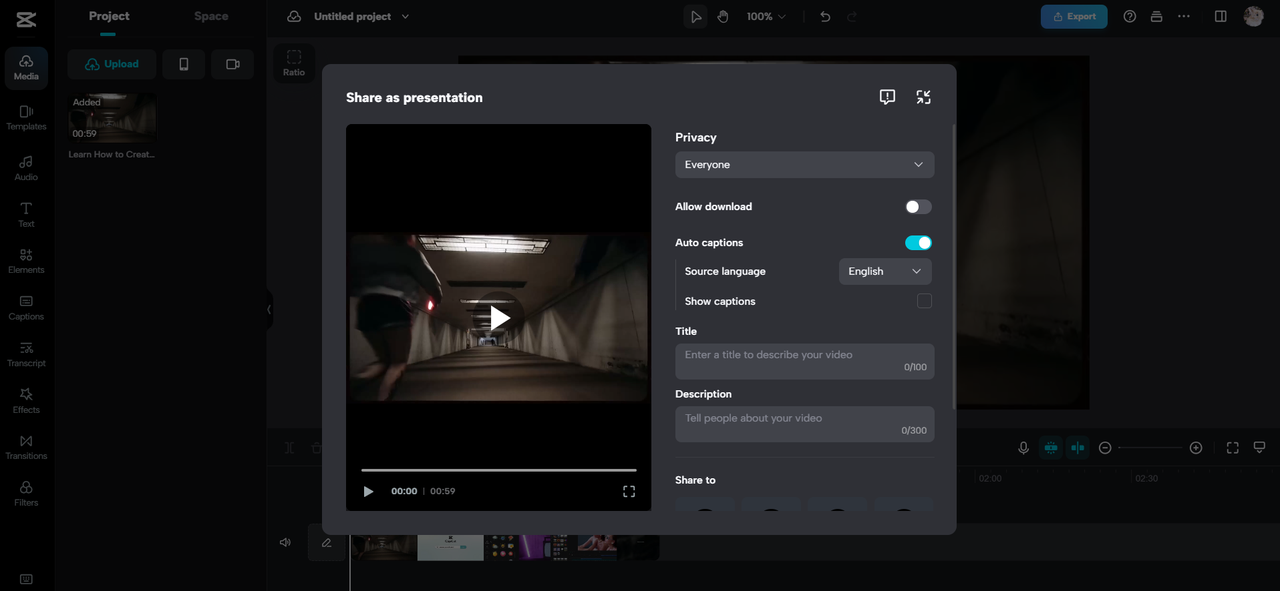Screen dimensions: 1280x591
Task: Open the 100% zoom level dropdown
Action: [x=766, y=17]
